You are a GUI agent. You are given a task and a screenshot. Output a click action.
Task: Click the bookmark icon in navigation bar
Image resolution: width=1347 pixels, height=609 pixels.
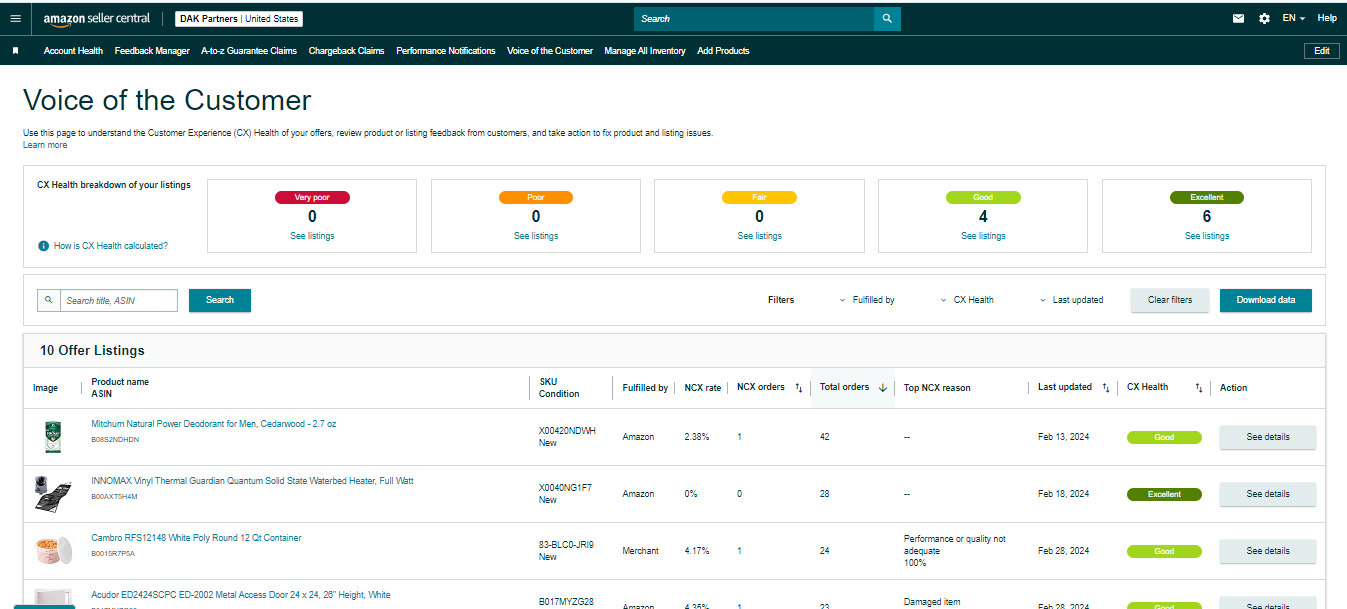click(x=15, y=51)
